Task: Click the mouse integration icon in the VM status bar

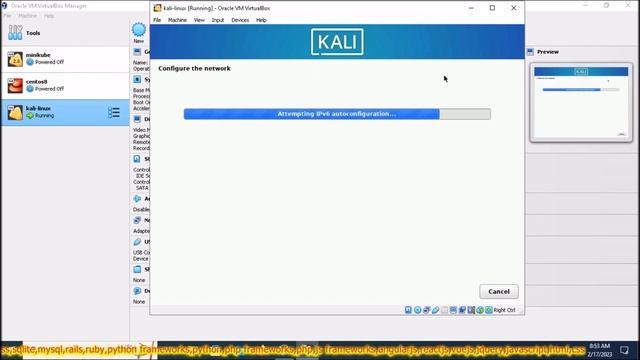Action: (480, 310)
